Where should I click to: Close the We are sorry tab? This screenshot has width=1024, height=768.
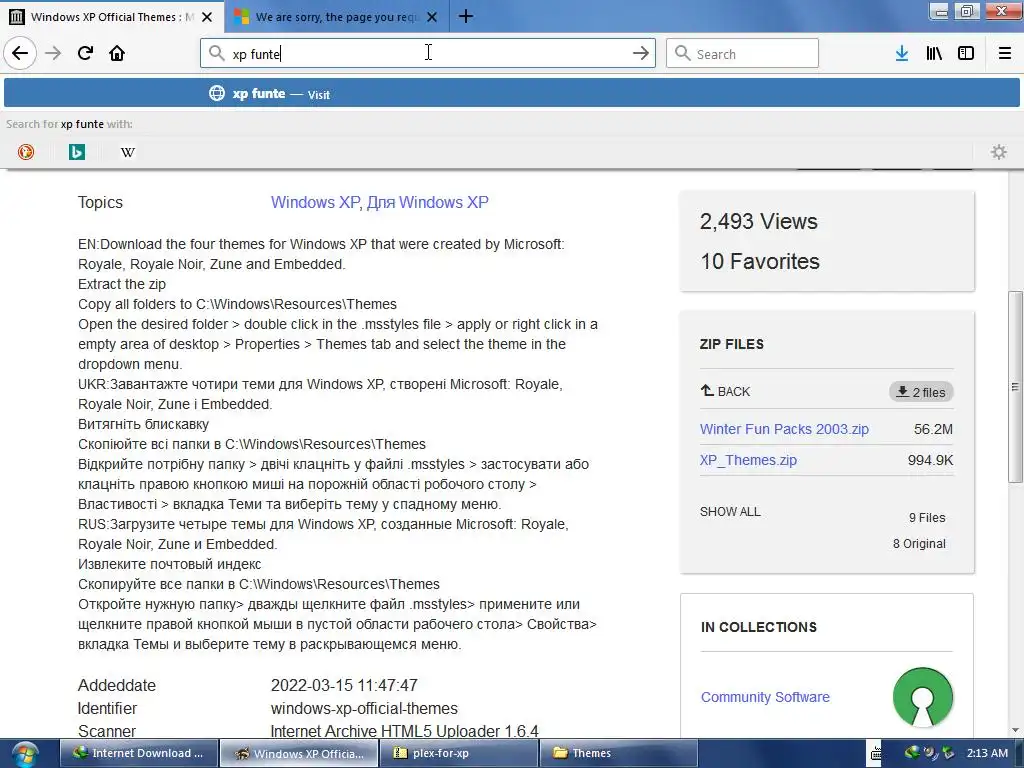click(x=432, y=17)
